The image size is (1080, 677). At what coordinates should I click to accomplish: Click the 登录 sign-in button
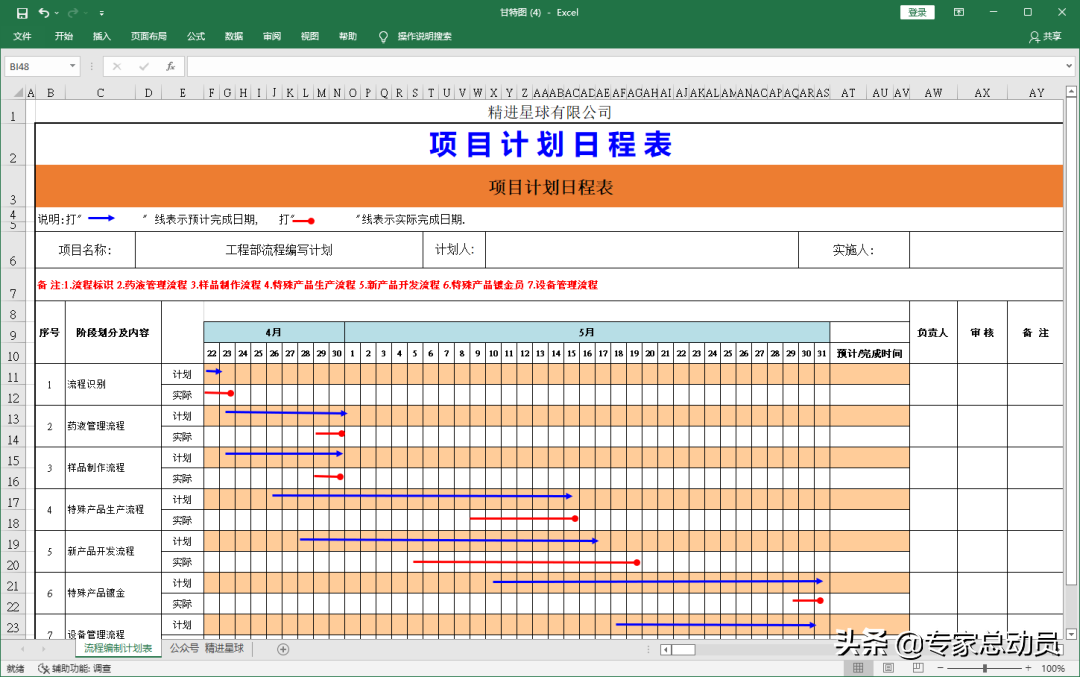[x=917, y=12]
